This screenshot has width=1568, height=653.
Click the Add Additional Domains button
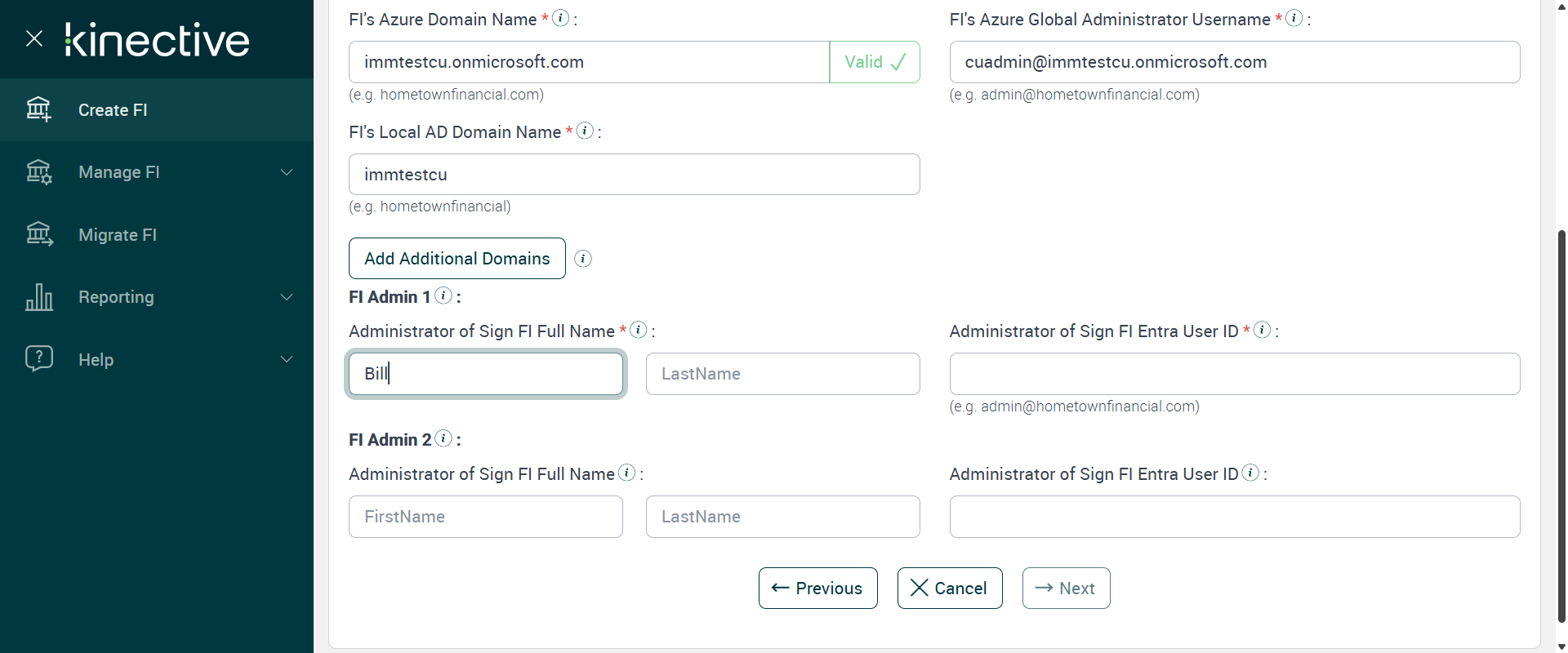coord(457,259)
